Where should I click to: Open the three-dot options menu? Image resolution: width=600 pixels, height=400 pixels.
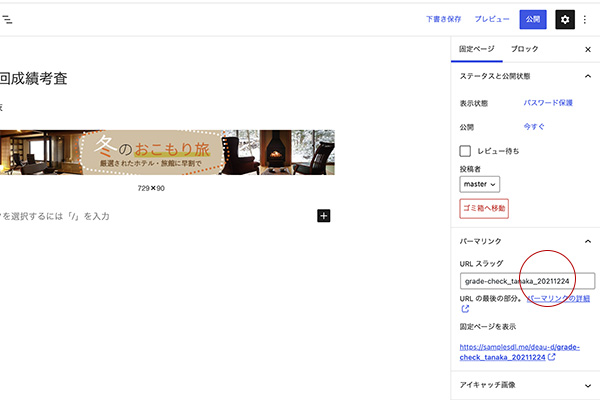(586, 19)
